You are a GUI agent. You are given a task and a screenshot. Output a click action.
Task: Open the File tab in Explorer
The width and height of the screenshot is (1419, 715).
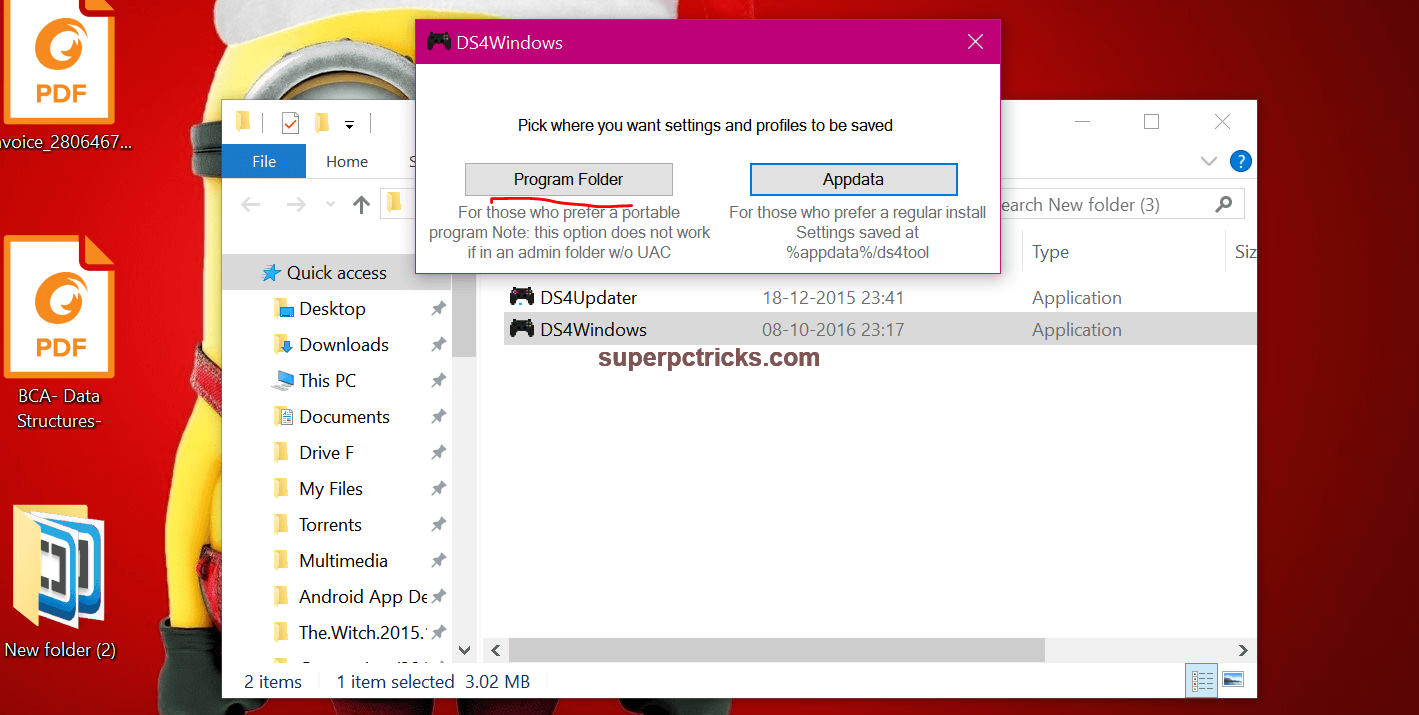pyautogui.click(x=264, y=161)
